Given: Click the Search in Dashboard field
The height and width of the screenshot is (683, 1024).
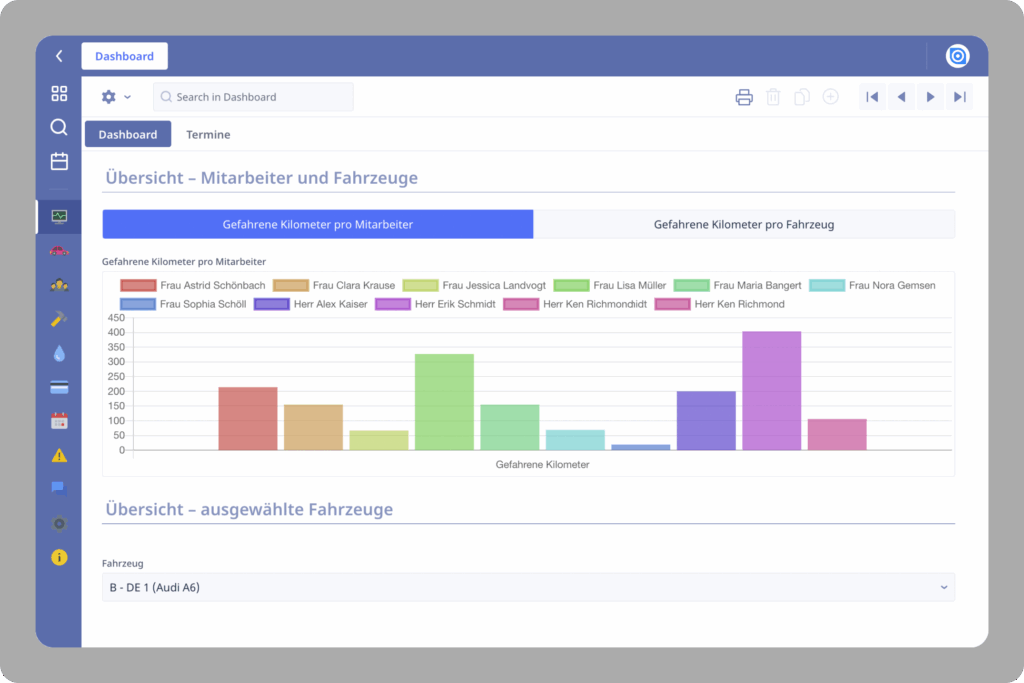Looking at the screenshot, I should point(253,97).
